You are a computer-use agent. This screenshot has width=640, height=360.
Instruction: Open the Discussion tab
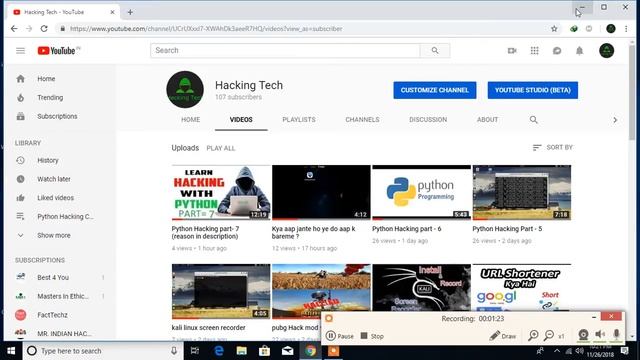pos(428,120)
